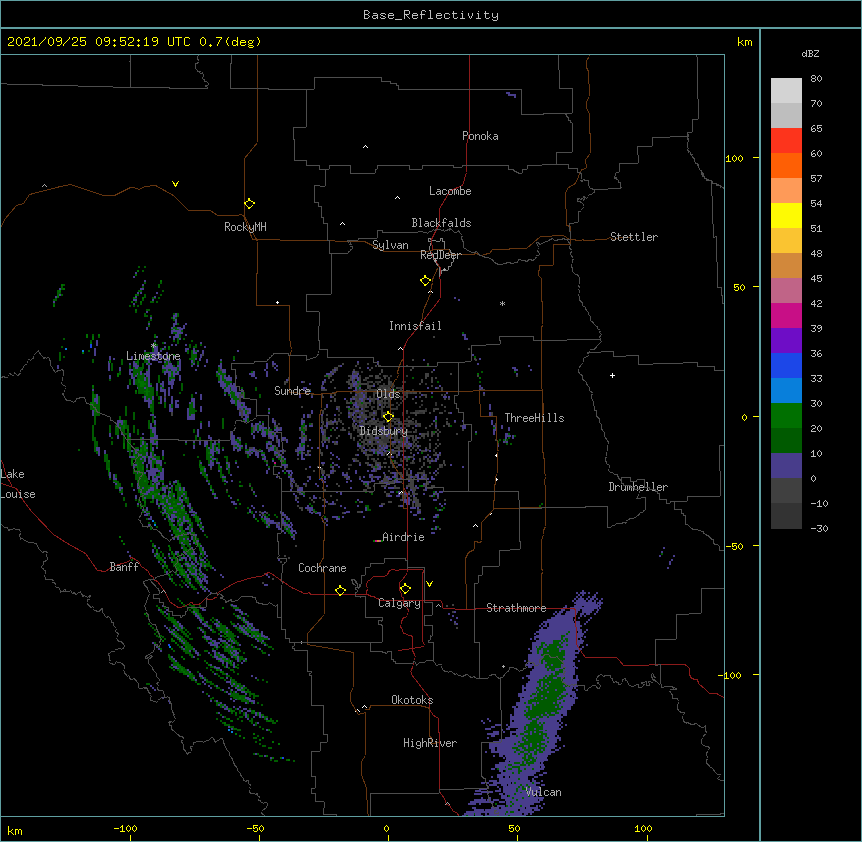Image resolution: width=862 pixels, height=842 pixels.
Task: Click the yellow diamond marker beside RockyMH
Action: [x=250, y=204]
